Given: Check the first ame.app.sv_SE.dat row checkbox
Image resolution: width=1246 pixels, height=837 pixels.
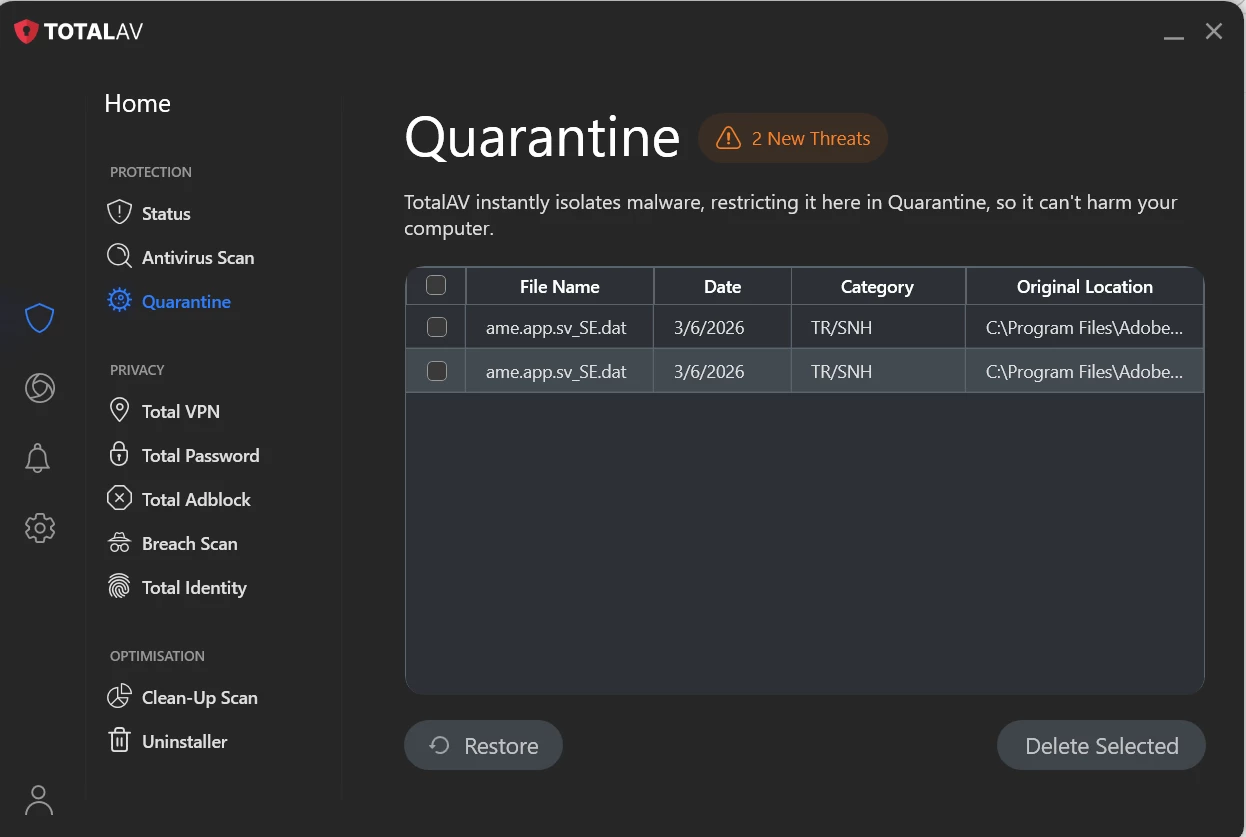Looking at the screenshot, I should coord(437,327).
